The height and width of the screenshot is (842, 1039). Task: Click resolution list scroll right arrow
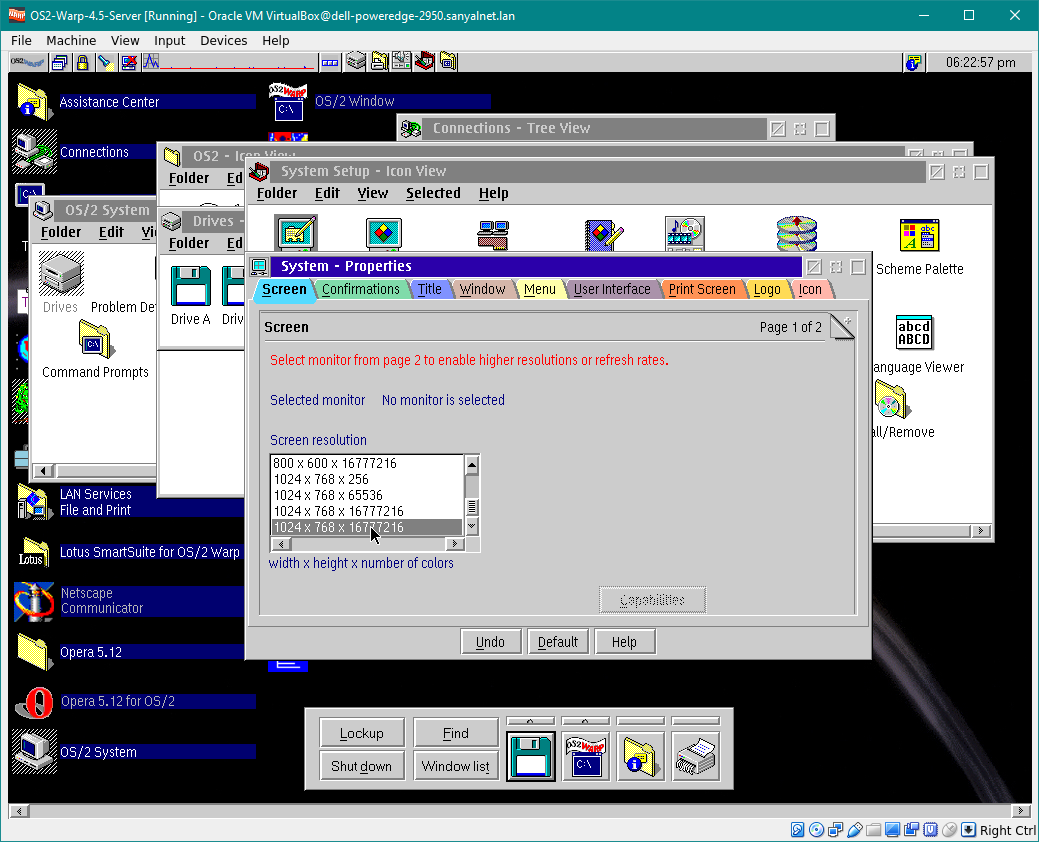(x=455, y=544)
